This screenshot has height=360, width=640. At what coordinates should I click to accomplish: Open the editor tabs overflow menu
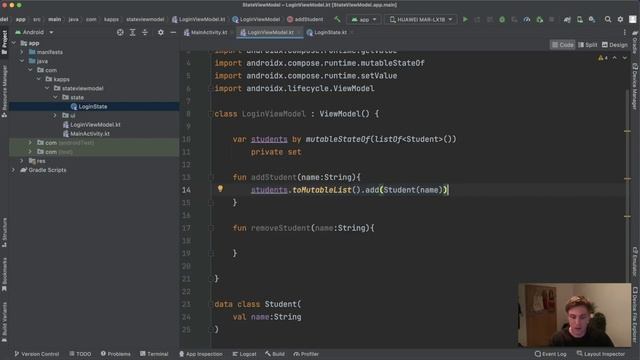click(x=624, y=32)
